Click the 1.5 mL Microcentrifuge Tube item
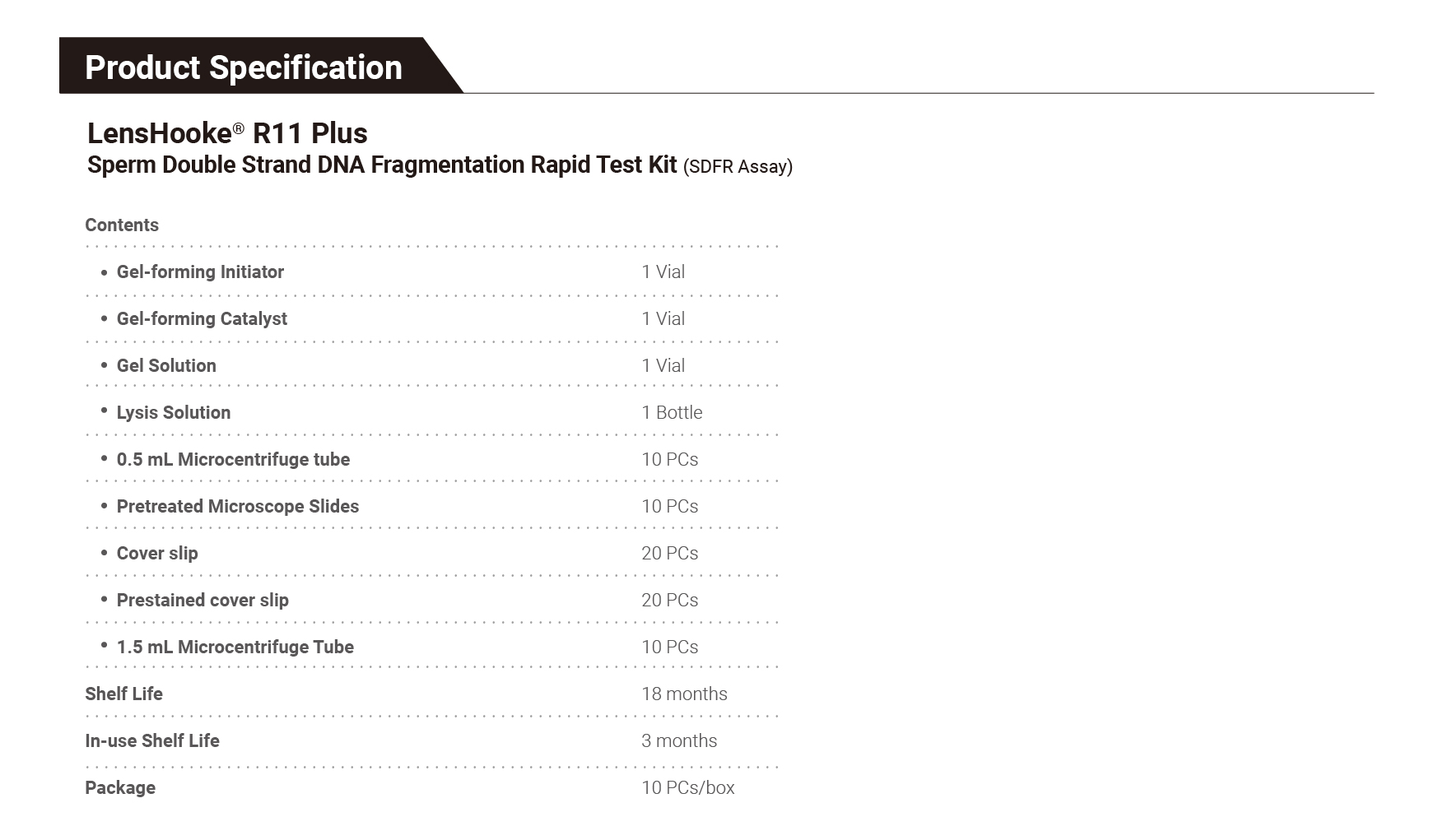The height and width of the screenshot is (840, 1434). (235, 647)
